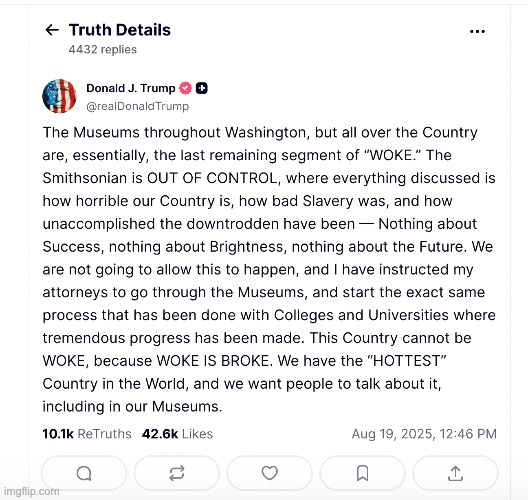Visit the @realDonaldTrump handle link
Viewport: 528px width, 500px height.
click(x=137, y=106)
